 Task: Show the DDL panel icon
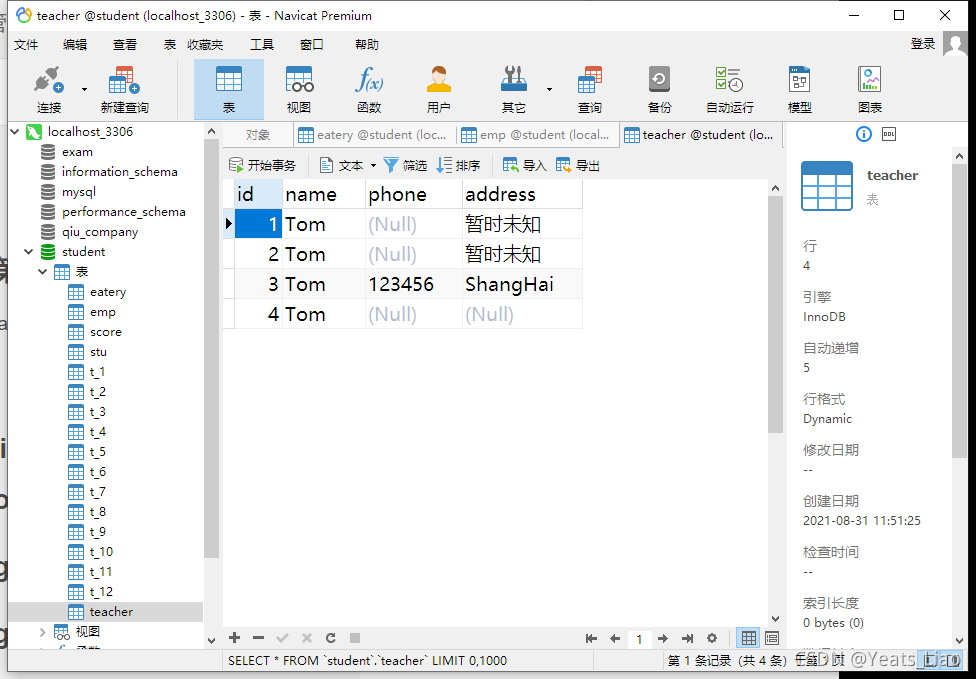tap(889, 134)
